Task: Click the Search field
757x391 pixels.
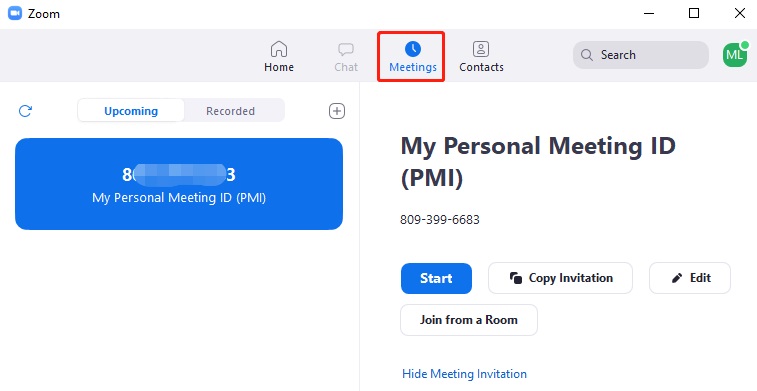Action: [641, 55]
